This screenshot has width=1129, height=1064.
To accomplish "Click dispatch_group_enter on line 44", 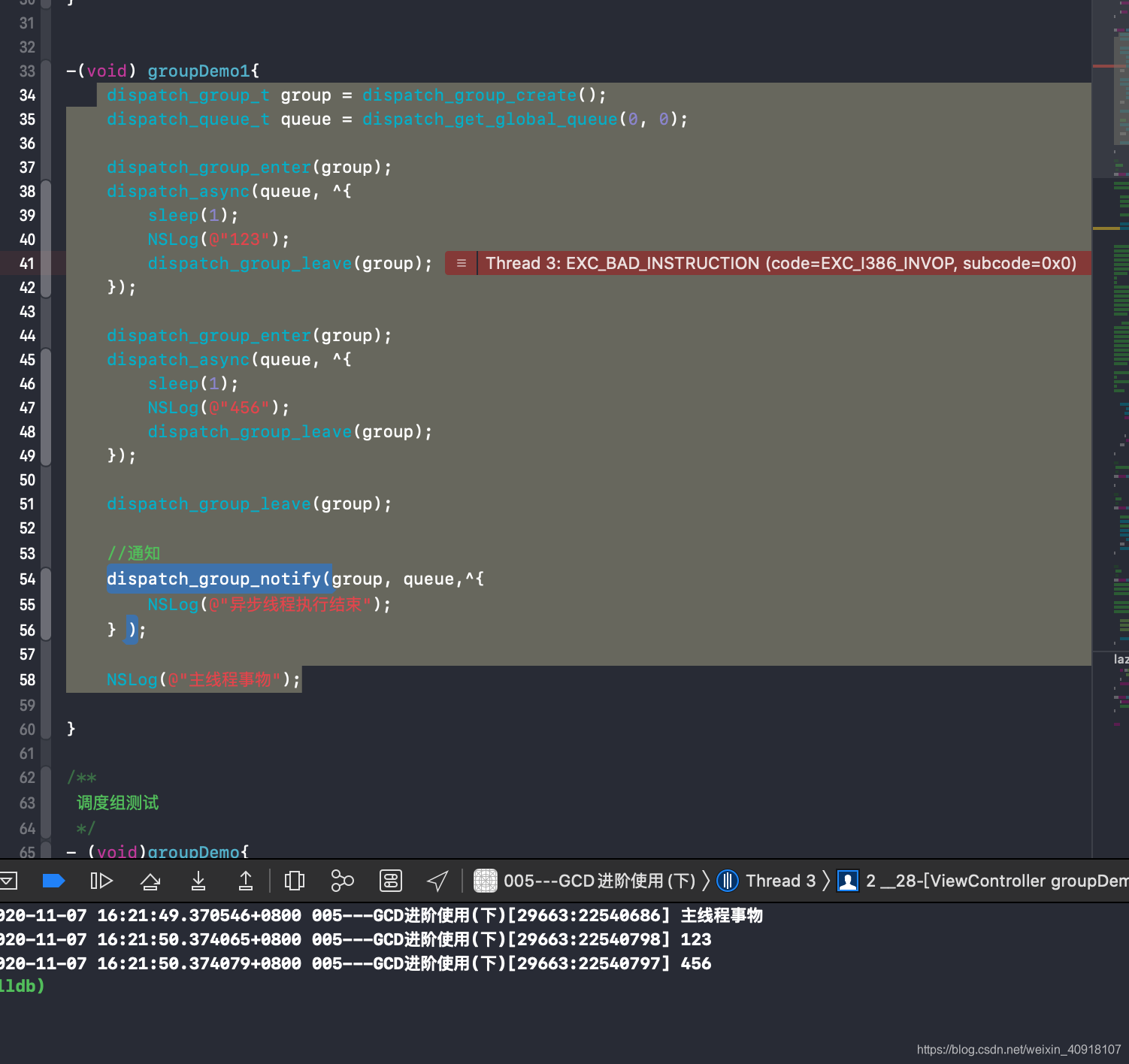I will (x=208, y=336).
